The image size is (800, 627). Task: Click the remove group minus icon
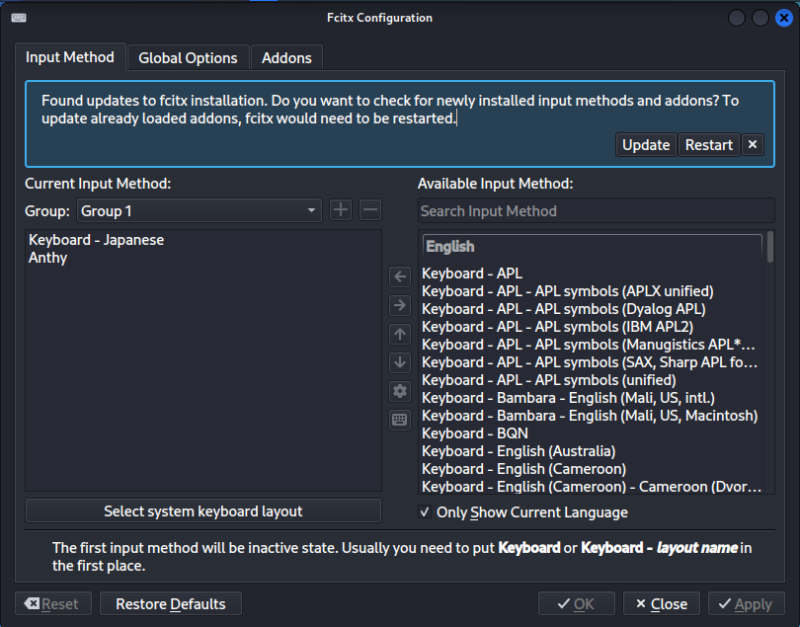pyautogui.click(x=370, y=210)
